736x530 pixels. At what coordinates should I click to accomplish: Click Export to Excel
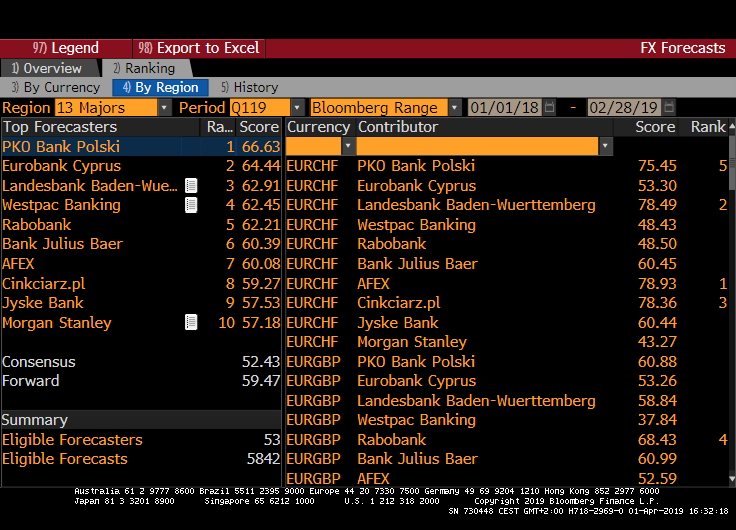pyautogui.click(x=199, y=48)
